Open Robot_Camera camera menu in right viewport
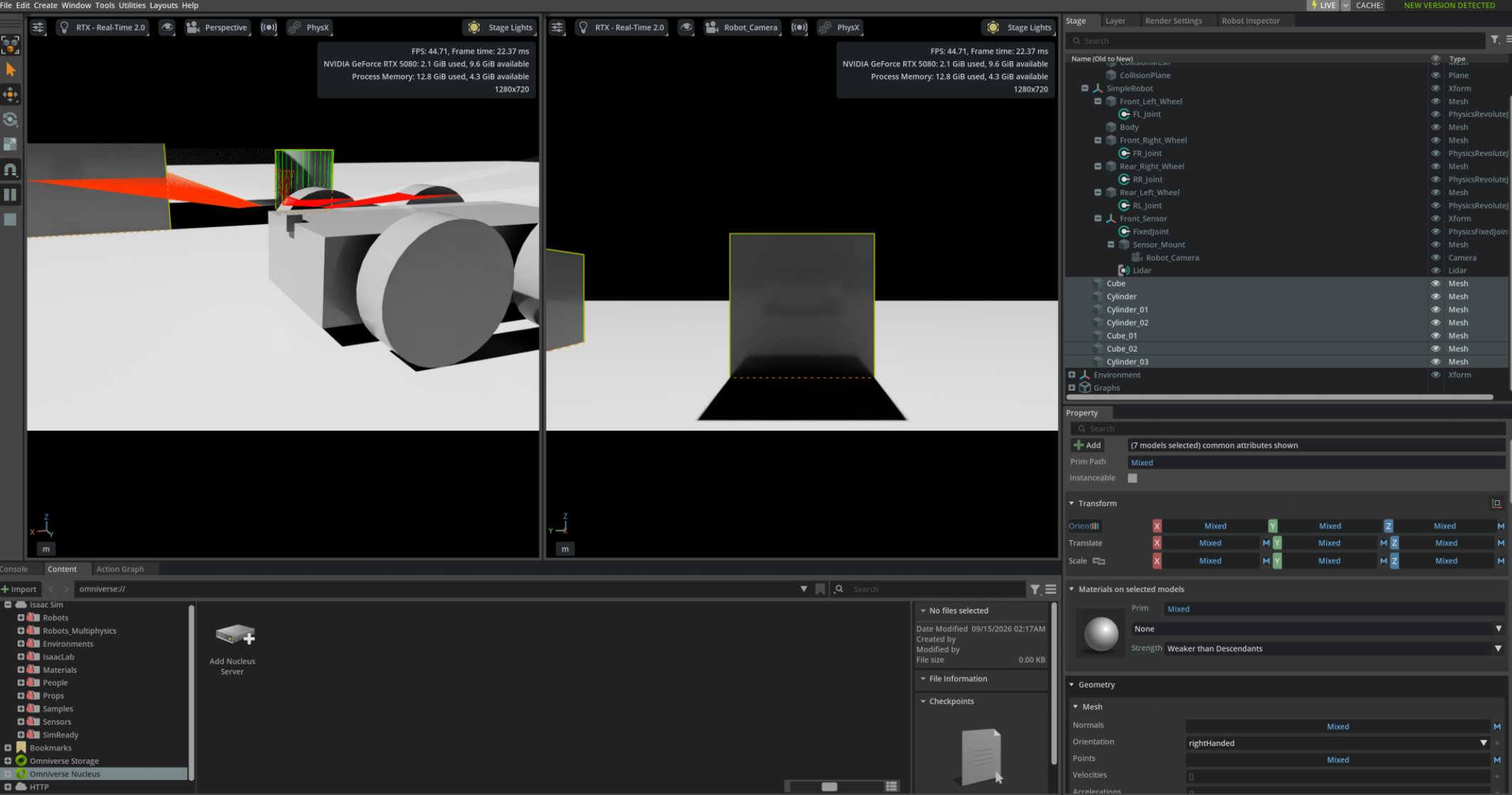This screenshot has height=795, width=1512. [742, 27]
